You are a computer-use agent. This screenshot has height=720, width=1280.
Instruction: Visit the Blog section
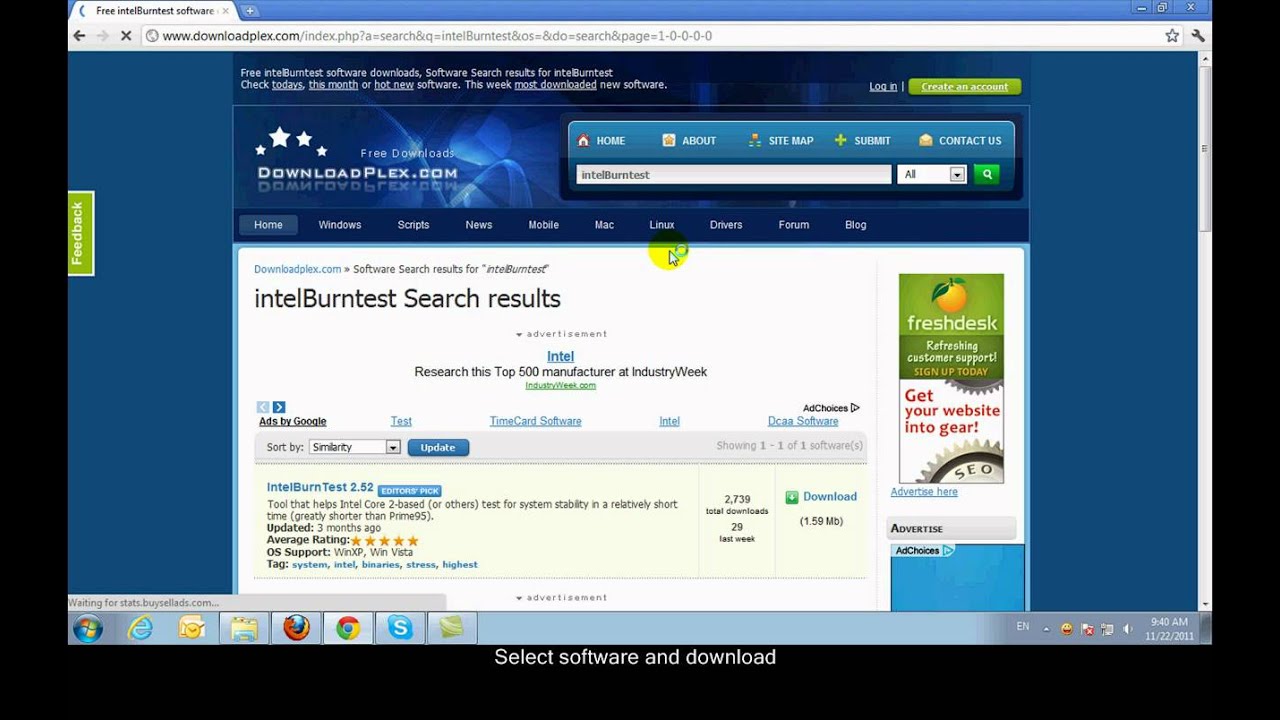tap(856, 225)
